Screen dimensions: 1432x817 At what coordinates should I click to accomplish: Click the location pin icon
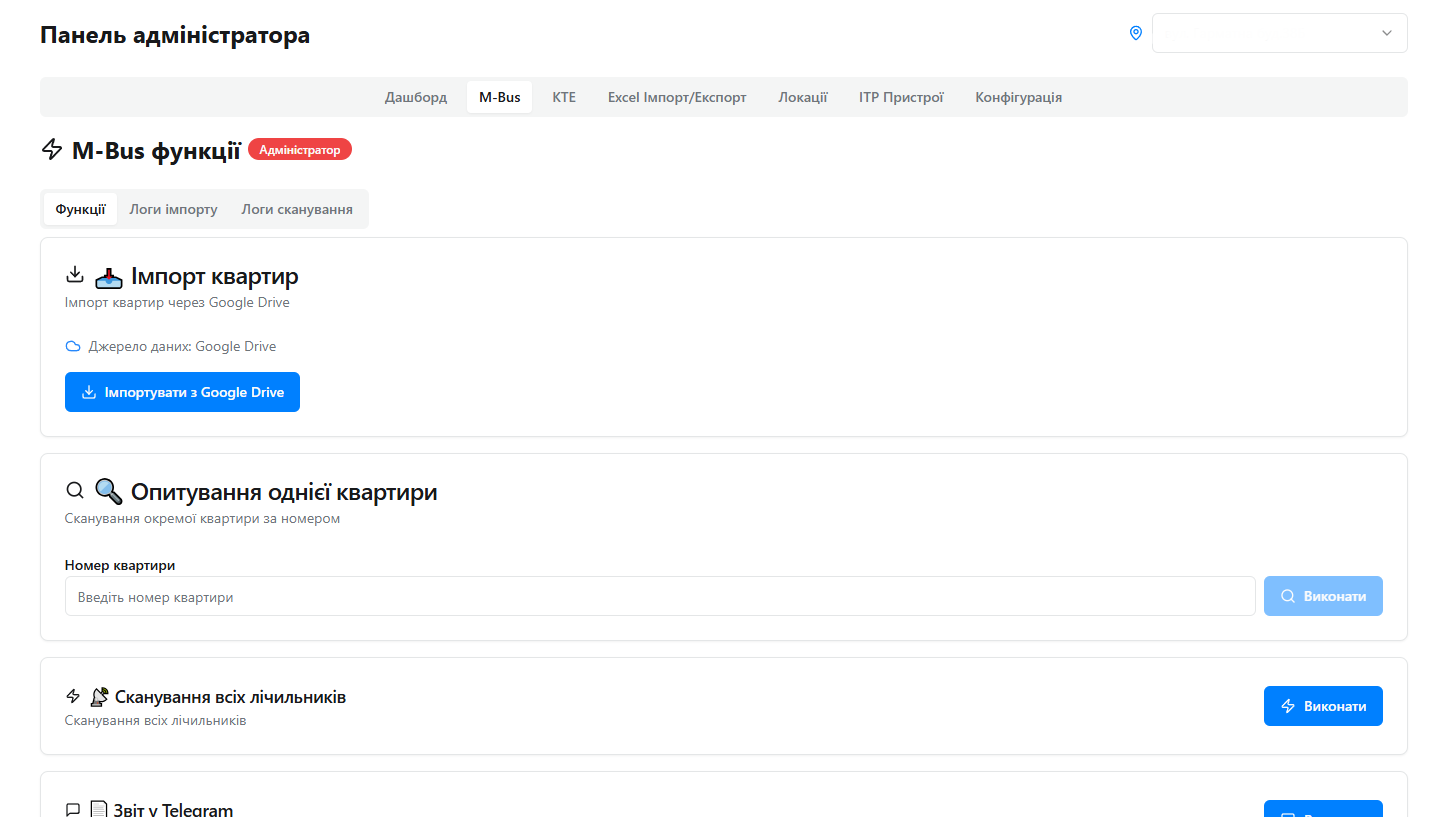[x=1135, y=33]
